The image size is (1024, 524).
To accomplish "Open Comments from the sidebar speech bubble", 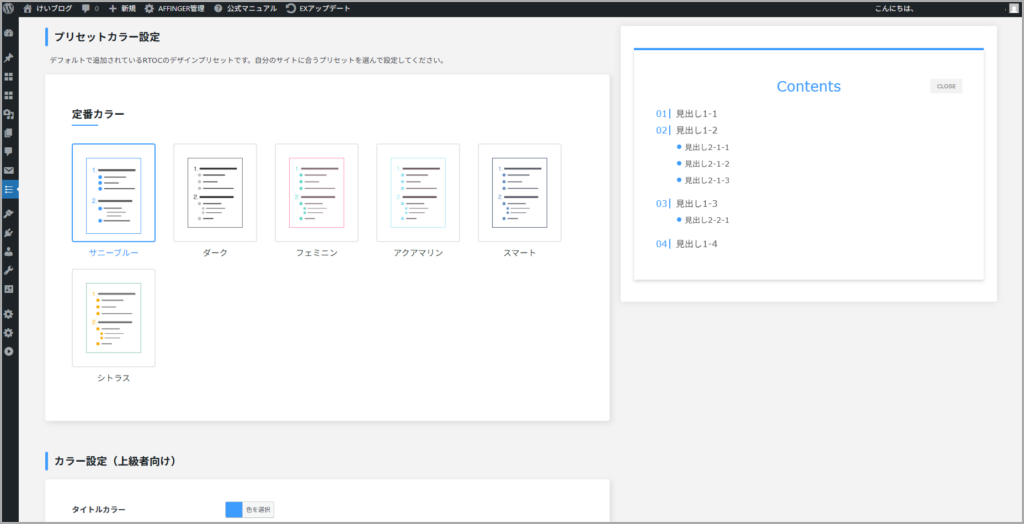I will pyautogui.click(x=9, y=151).
